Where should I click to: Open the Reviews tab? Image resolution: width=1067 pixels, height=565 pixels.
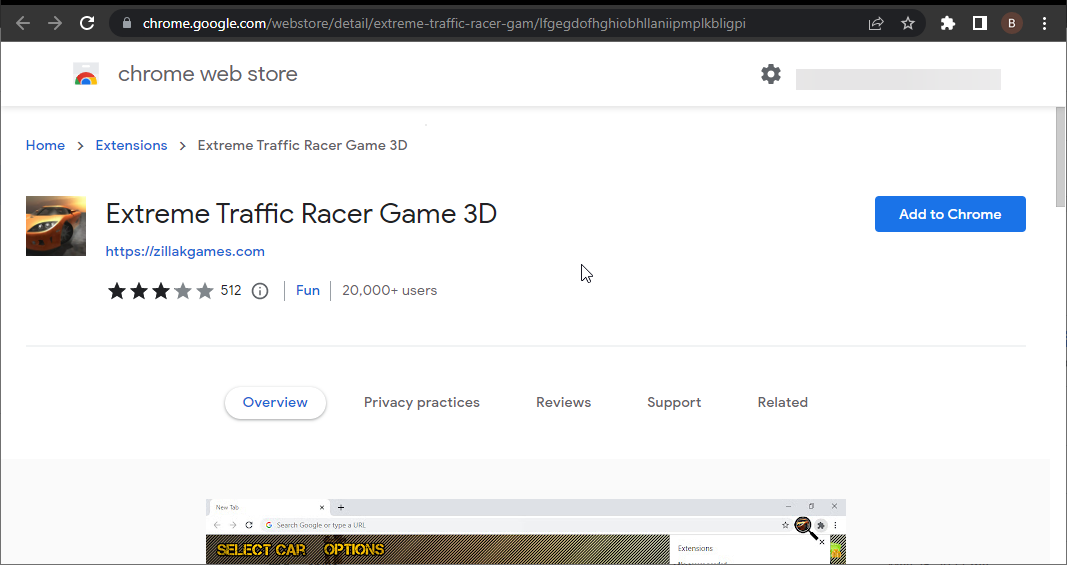pos(563,402)
